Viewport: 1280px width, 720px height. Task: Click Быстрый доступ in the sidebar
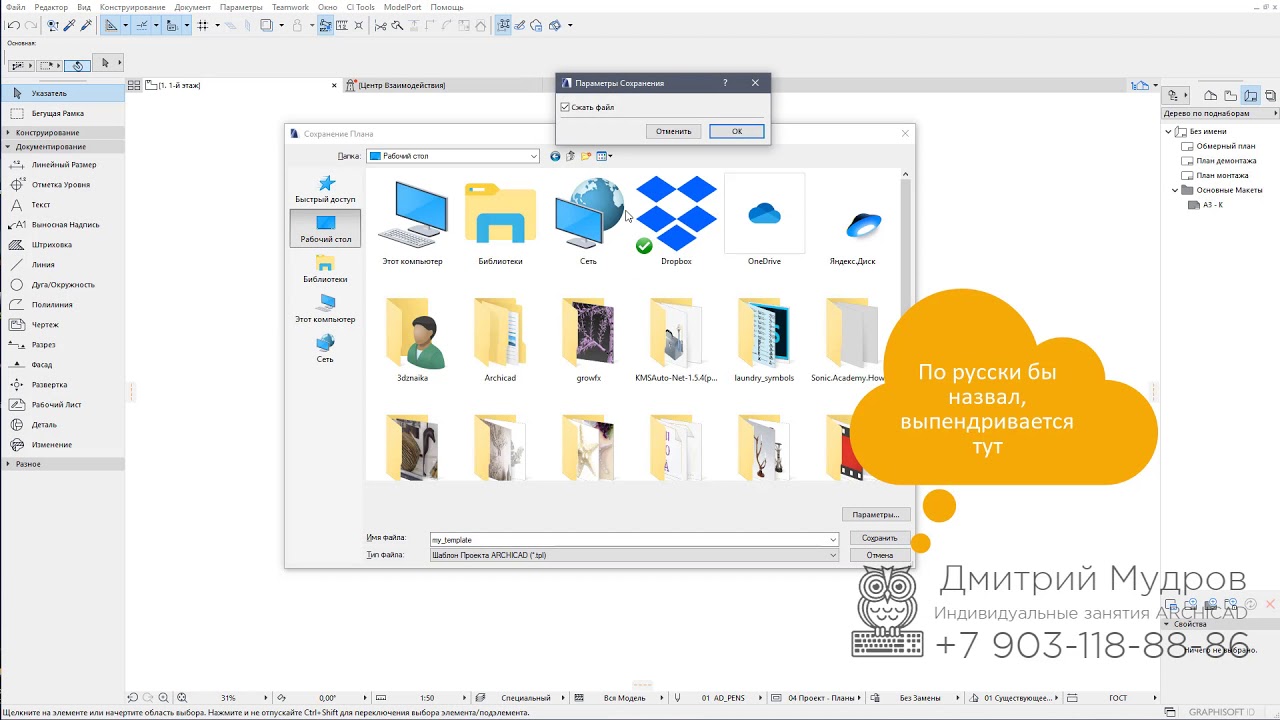[325, 189]
